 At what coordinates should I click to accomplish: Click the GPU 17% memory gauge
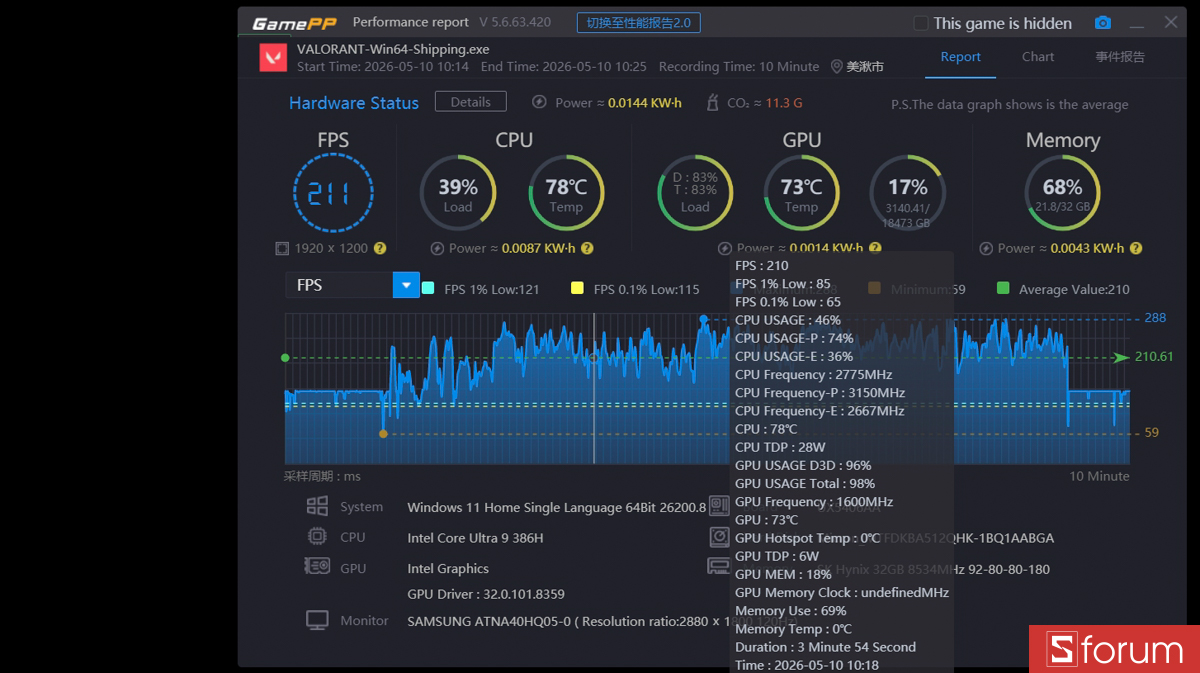[x=908, y=193]
